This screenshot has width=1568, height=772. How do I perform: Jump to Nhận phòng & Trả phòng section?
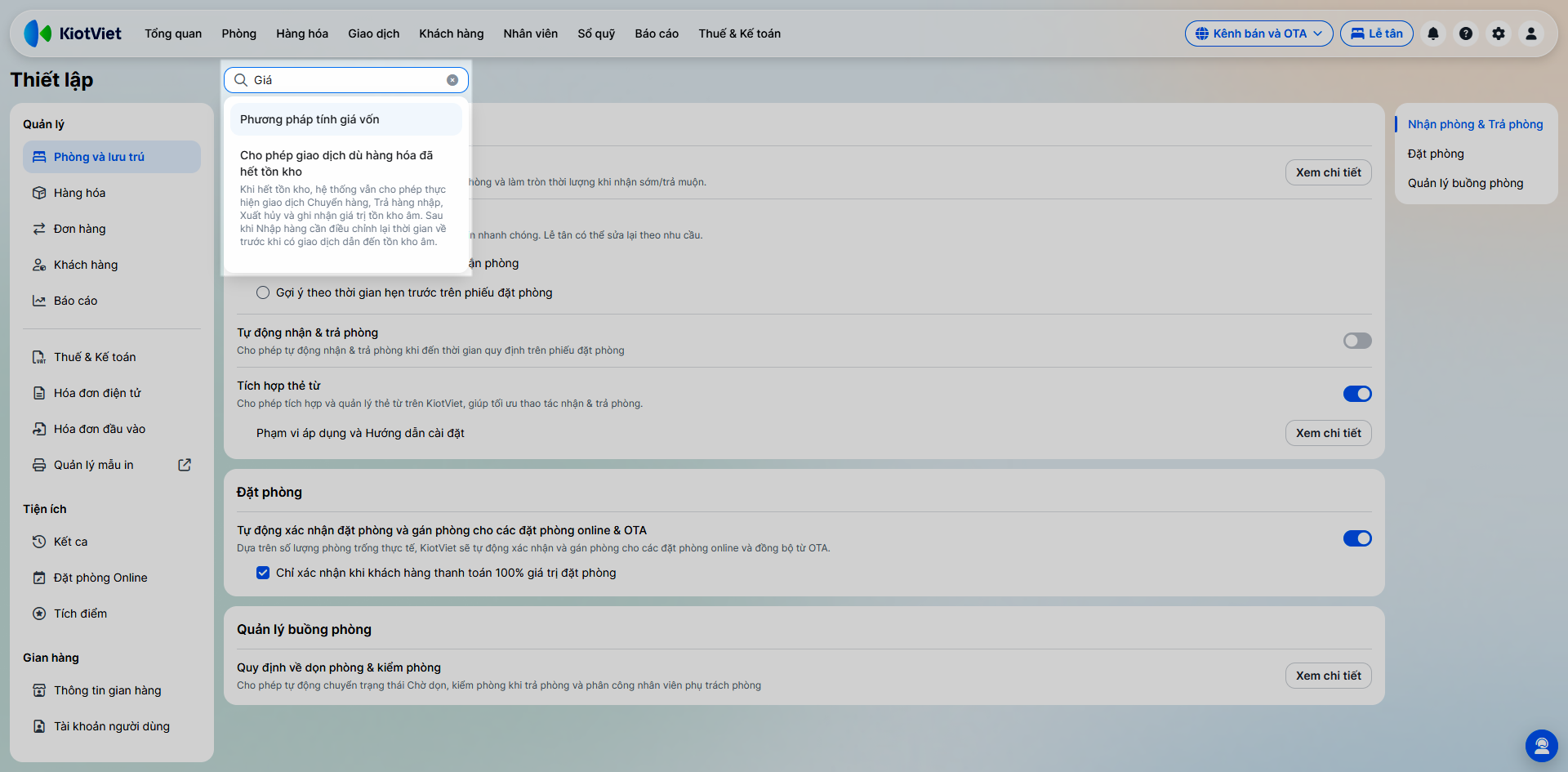[x=1476, y=124]
